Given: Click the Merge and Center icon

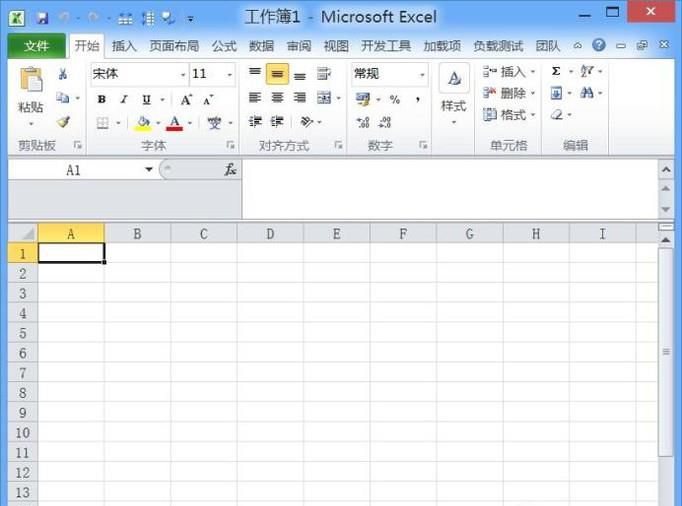Looking at the screenshot, I should point(324,98).
